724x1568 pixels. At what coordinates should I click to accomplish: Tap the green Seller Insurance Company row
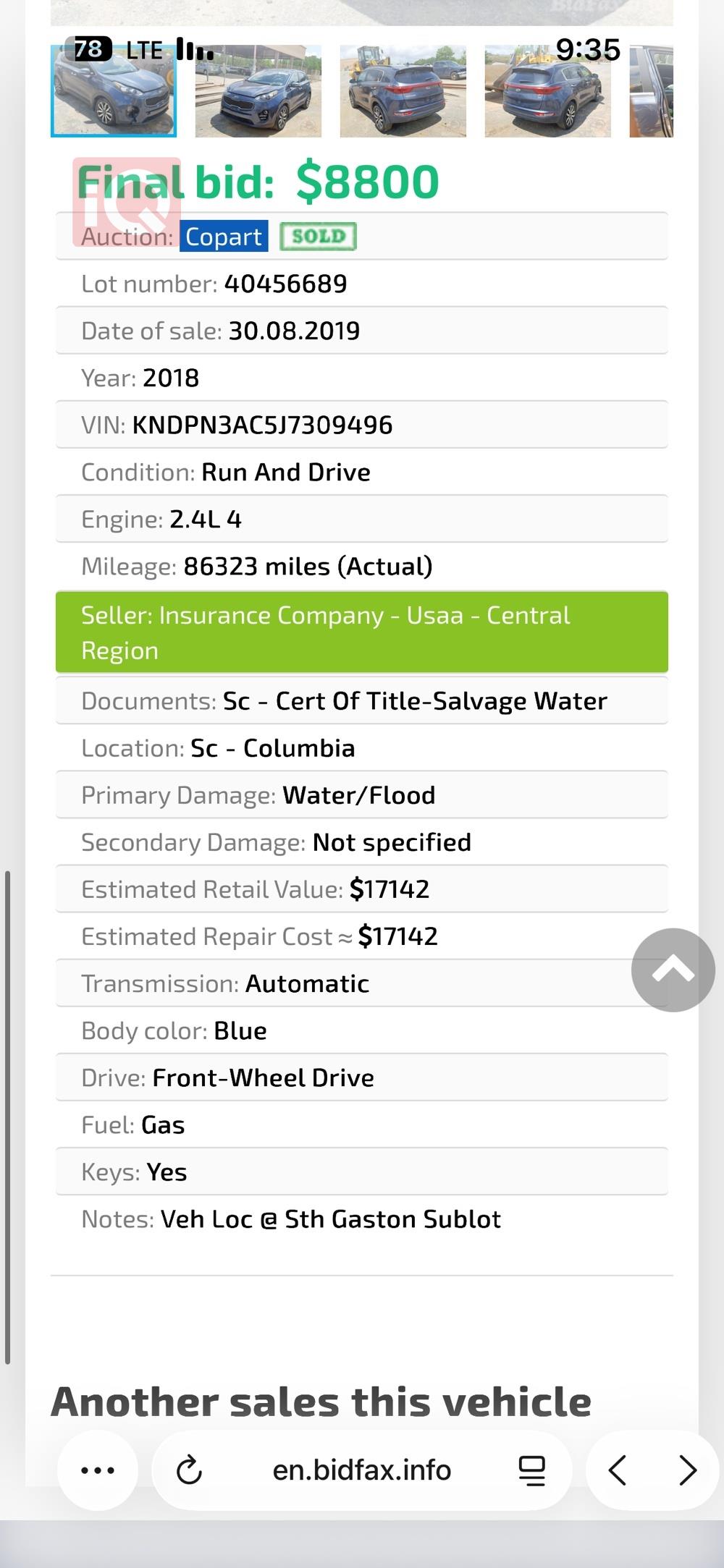click(361, 632)
